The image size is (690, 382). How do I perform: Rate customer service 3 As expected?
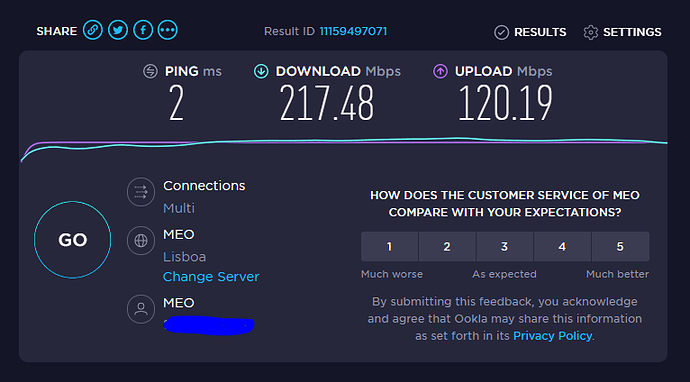click(505, 246)
